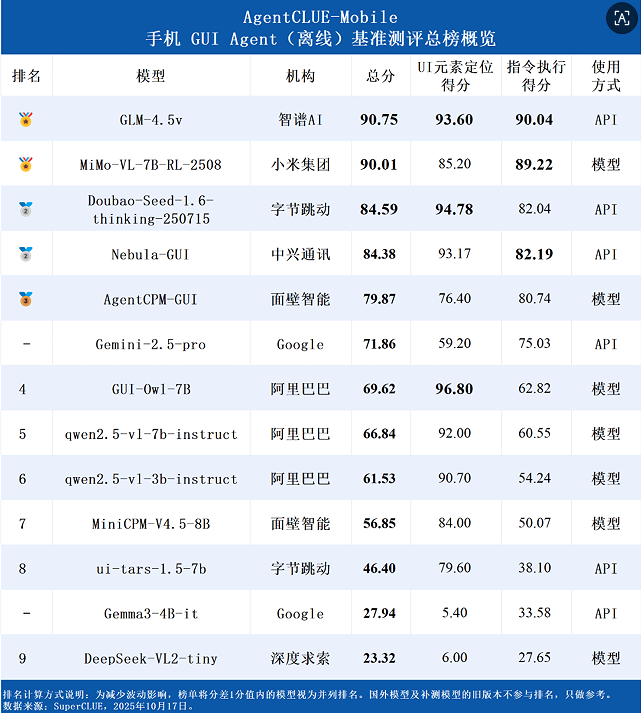Select the DeepSeek-VL2-tiny model row
Viewport: 641px width, 713px height.
[150, 658]
